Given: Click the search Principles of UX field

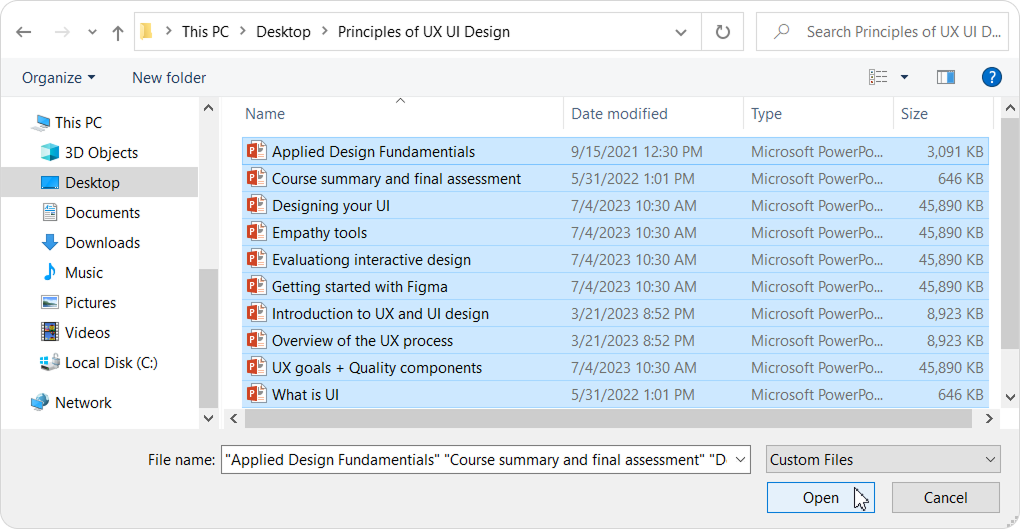Looking at the screenshot, I should tap(900, 32).
